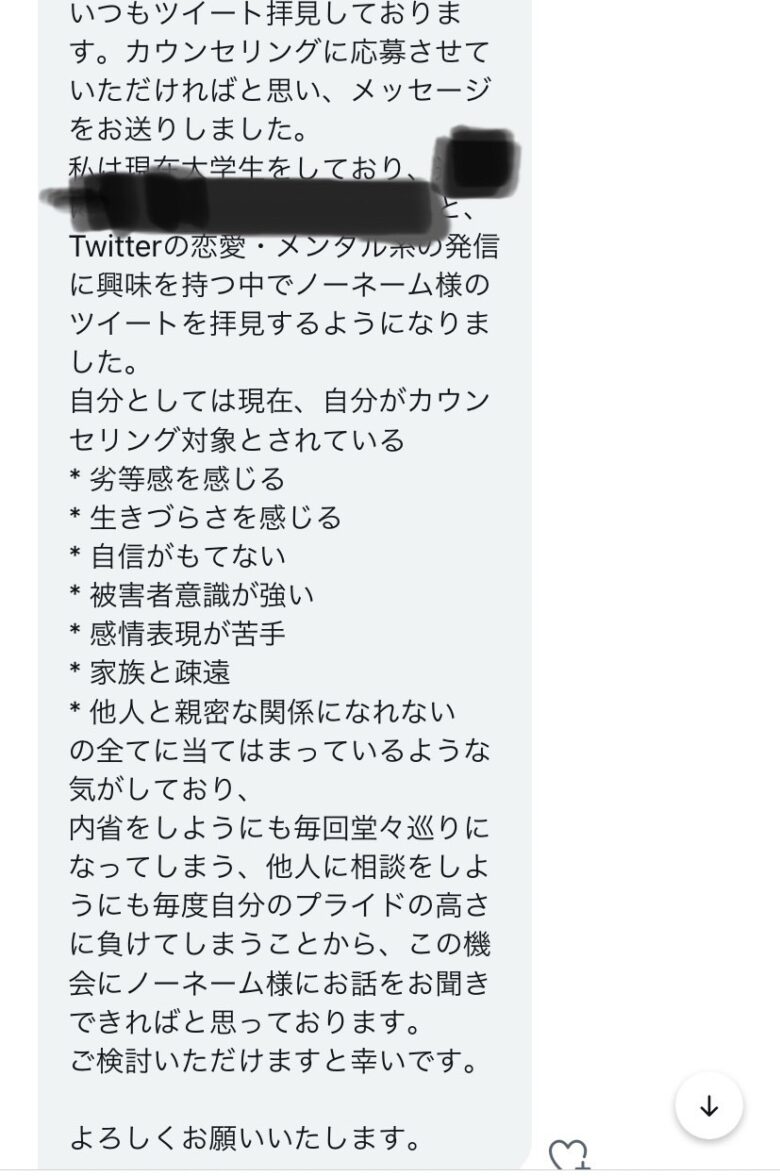Click the text をお送りしました

coord(188,129)
